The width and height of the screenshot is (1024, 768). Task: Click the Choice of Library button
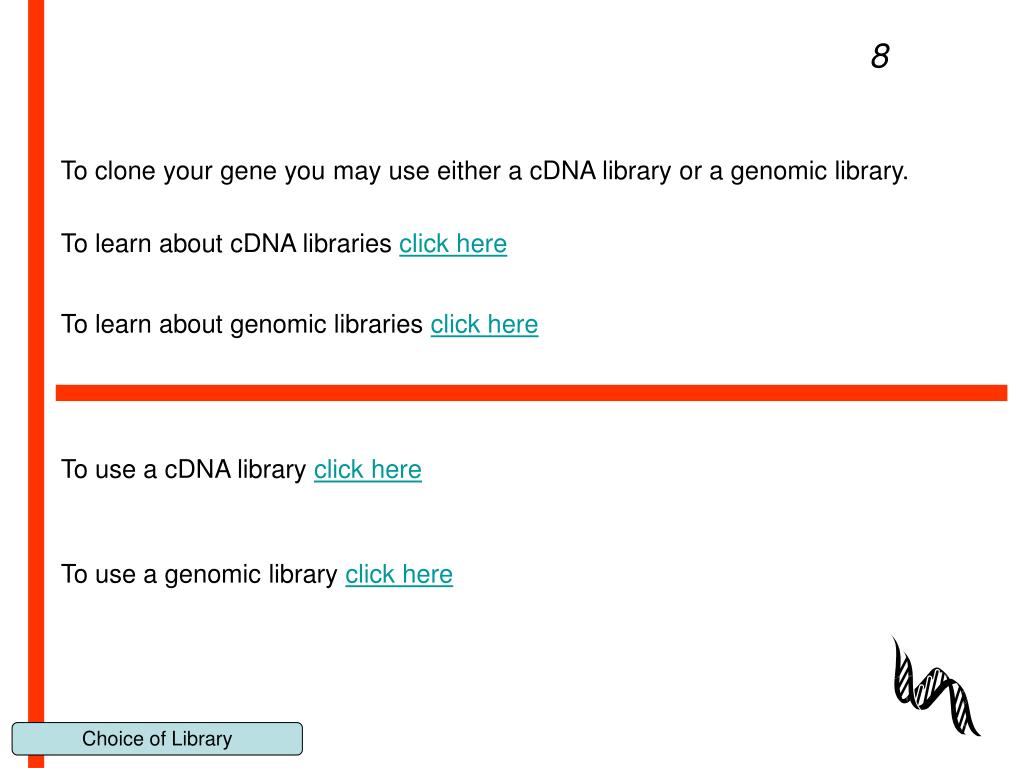tap(157, 739)
